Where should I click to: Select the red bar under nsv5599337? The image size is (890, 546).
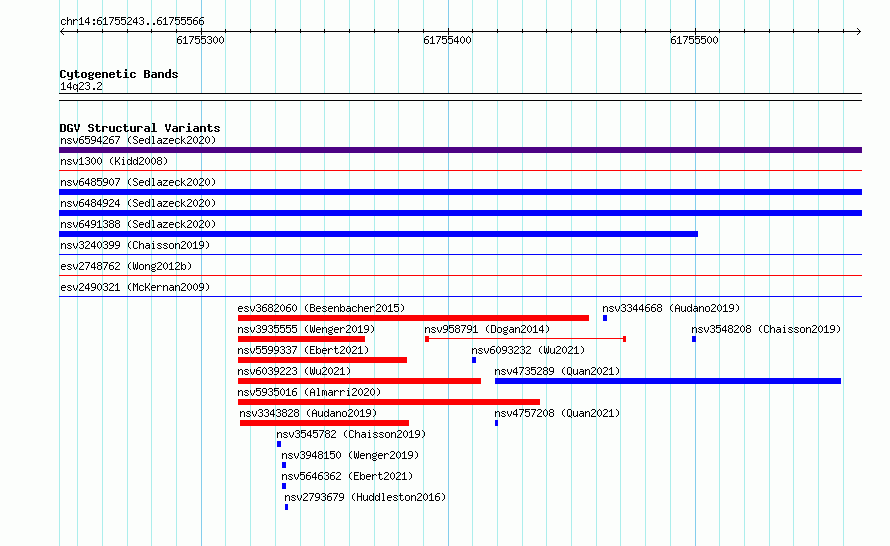click(x=322, y=360)
